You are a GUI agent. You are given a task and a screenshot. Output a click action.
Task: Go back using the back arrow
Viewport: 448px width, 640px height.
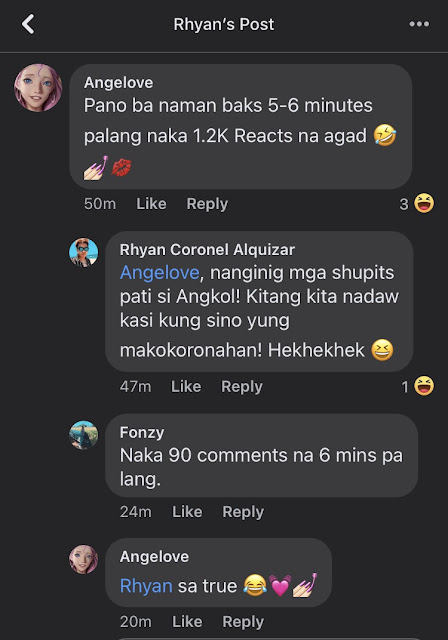click(x=28, y=24)
